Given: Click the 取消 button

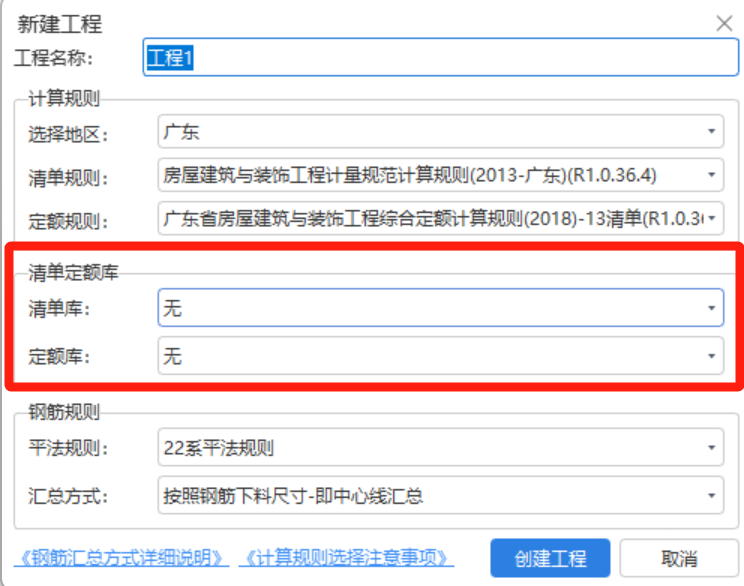Looking at the screenshot, I should [x=679, y=558].
